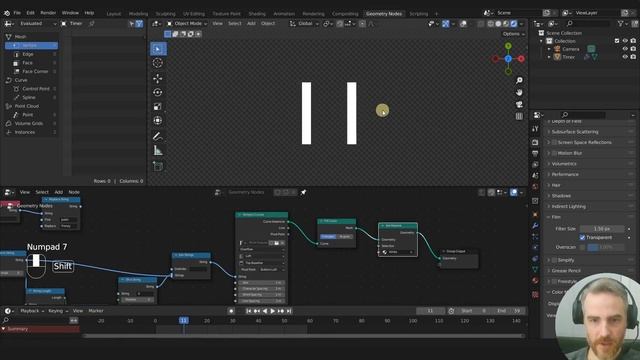Viewport: 640px width, 360px height.
Task: Toggle Transparent film checkbox
Action: (582, 238)
